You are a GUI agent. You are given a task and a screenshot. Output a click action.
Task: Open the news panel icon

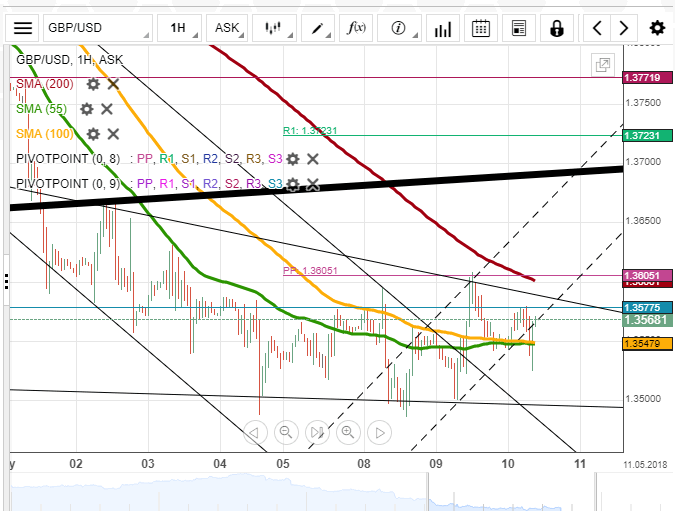tap(519, 28)
